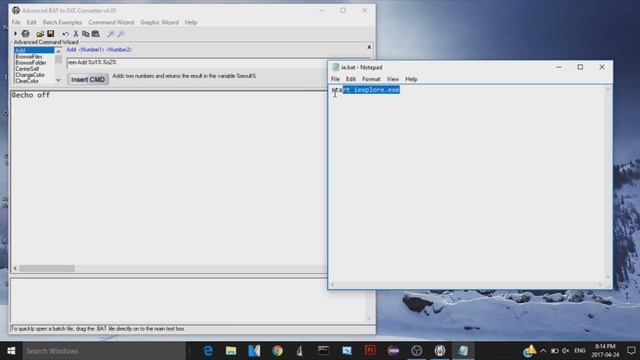Click the Insert CMD button

click(x=88, y=80)
